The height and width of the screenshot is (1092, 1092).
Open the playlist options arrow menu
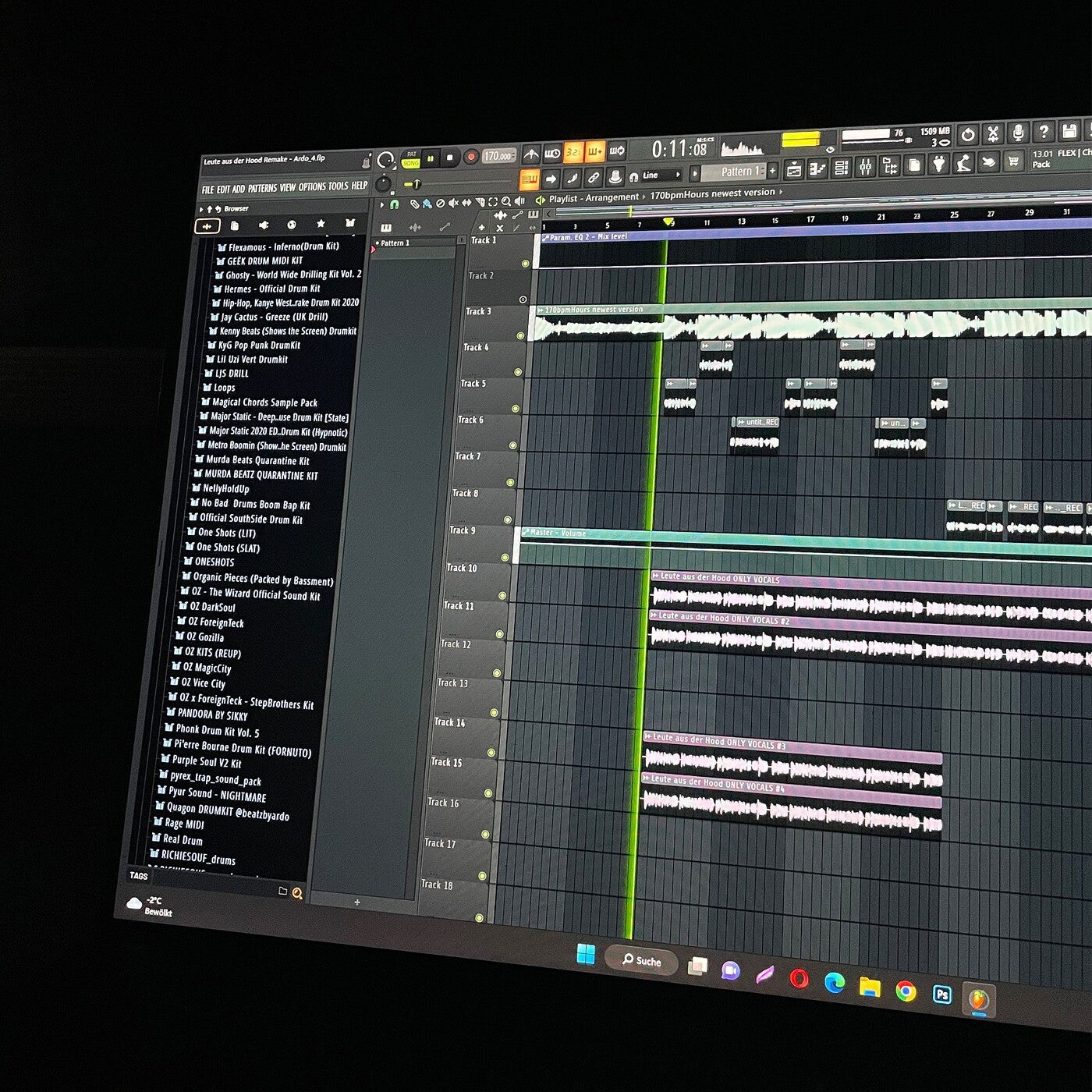pyautogui.click(x=381, y=205)
